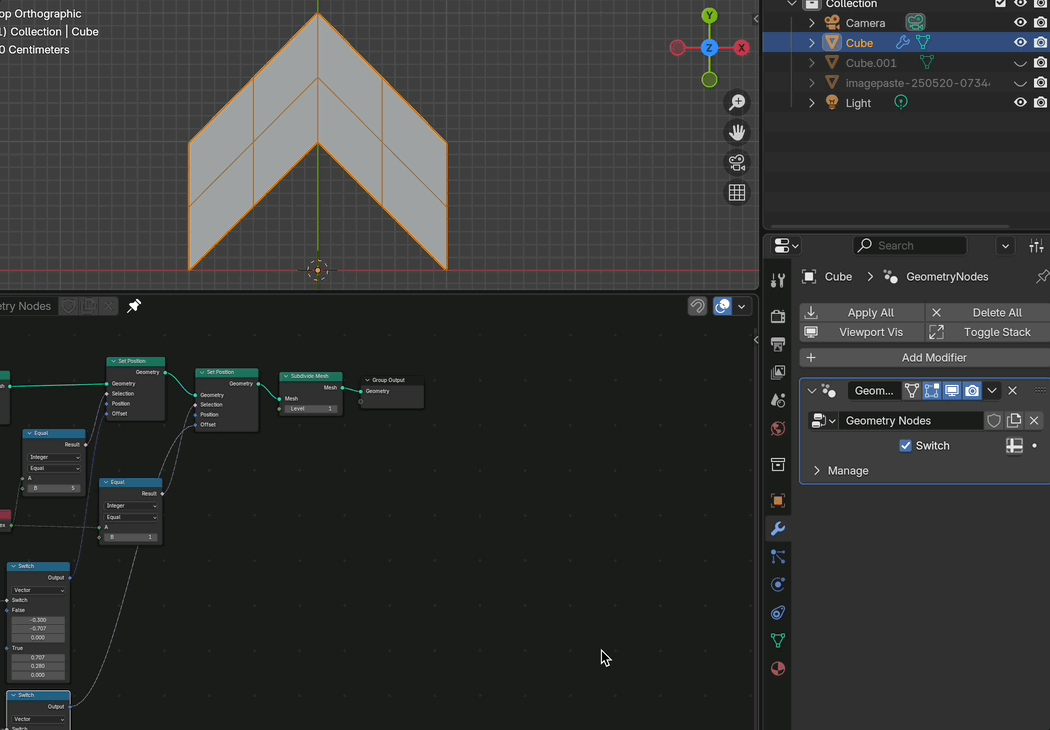This screenshot has width=1050, height=730.
Task: Disable Cube in renders via camera icon
Action: (x=1041, y=42)
